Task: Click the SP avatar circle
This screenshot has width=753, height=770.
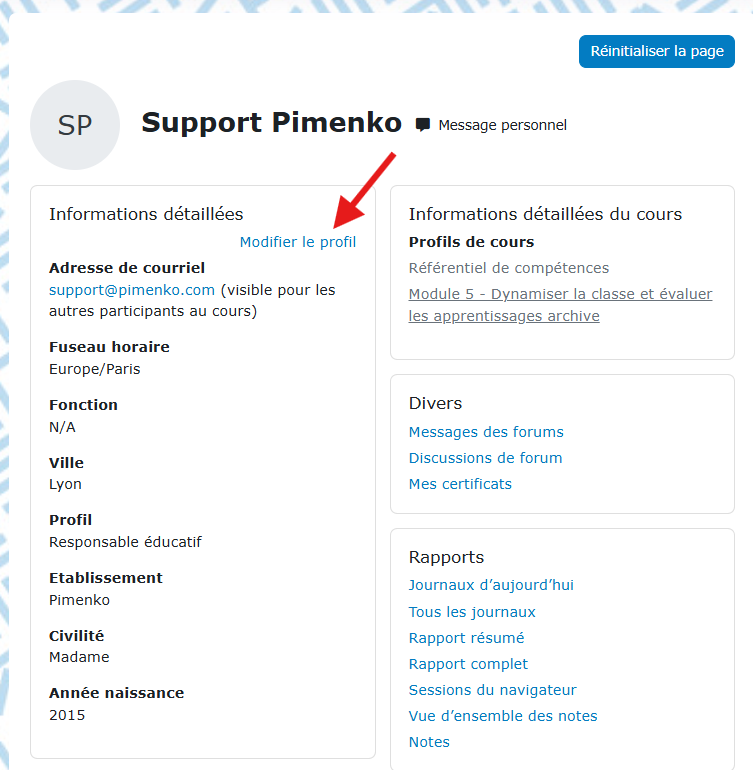Action: (75, 125)
